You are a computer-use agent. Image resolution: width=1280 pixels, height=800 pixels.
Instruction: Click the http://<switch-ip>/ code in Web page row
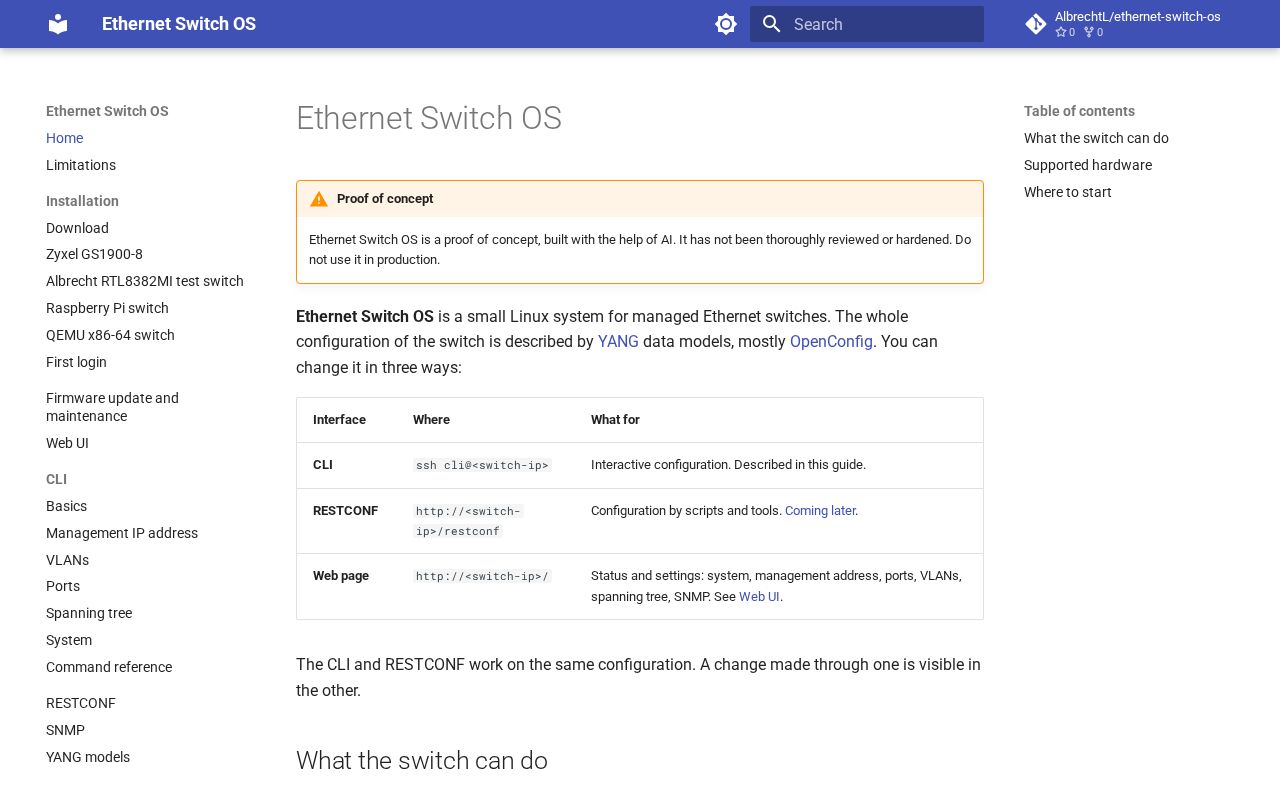pos(482,576)
